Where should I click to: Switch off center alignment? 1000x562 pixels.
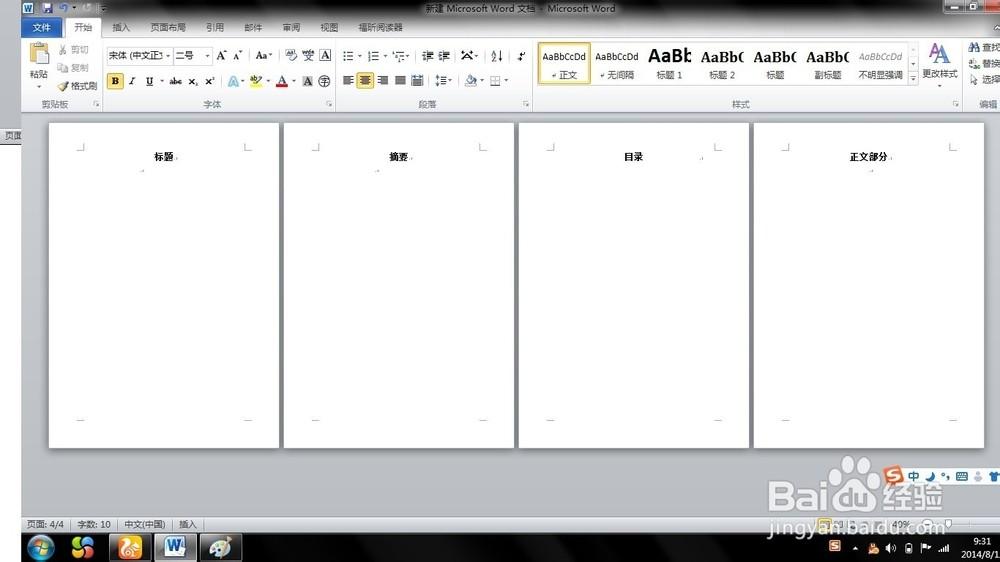point(365,81)
